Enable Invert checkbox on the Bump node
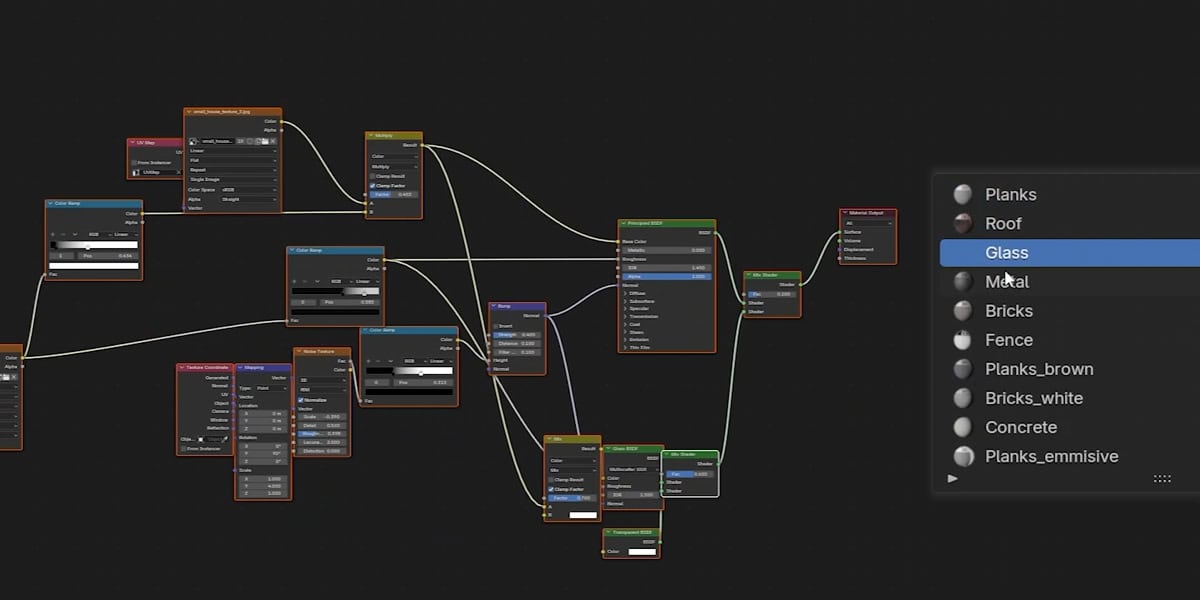 [x=495, y=326]
